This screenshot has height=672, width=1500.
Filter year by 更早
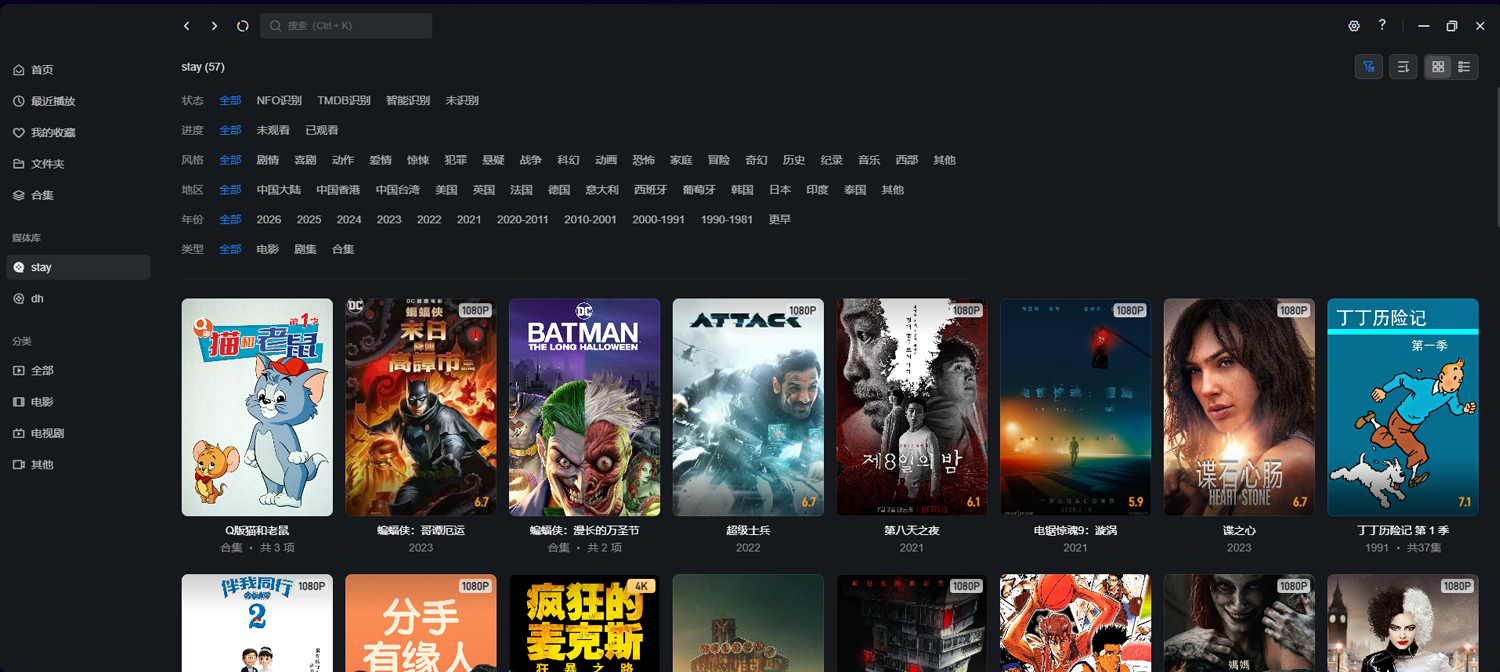pyautogui.click(x=780, y=219)
